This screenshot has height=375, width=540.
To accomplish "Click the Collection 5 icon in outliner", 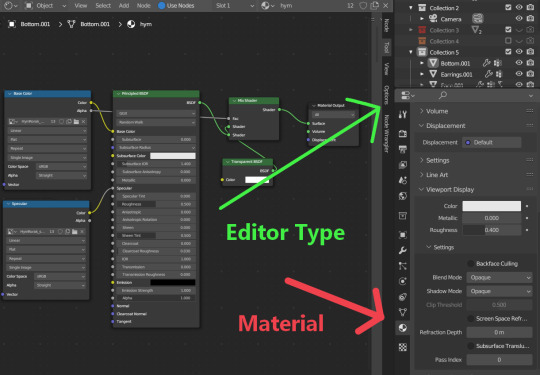I will (x=422, y=52).
